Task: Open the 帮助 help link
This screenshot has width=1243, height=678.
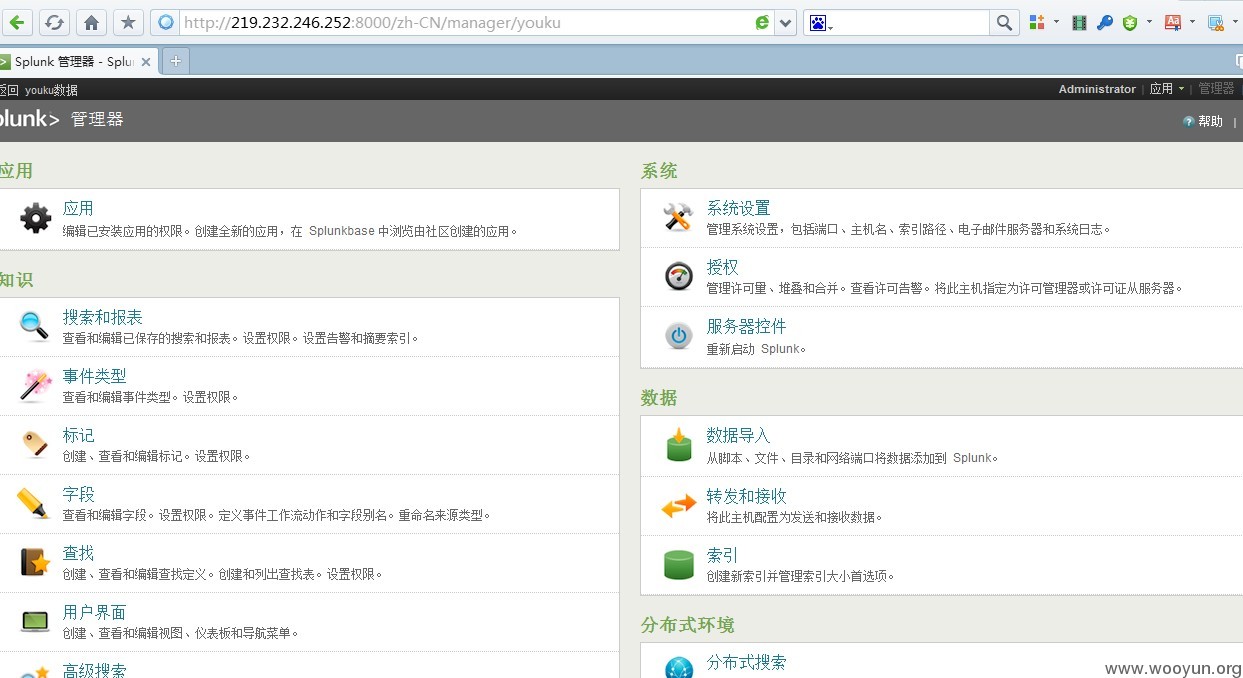Action: coord(1210,121)
